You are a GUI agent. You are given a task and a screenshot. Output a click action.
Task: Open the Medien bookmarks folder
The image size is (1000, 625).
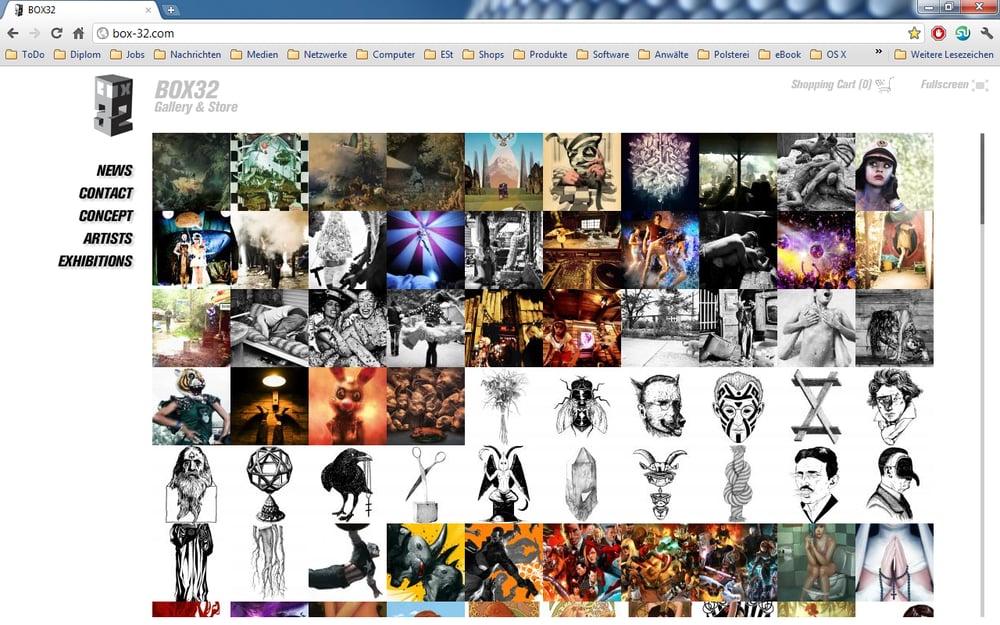click(254, 55)
